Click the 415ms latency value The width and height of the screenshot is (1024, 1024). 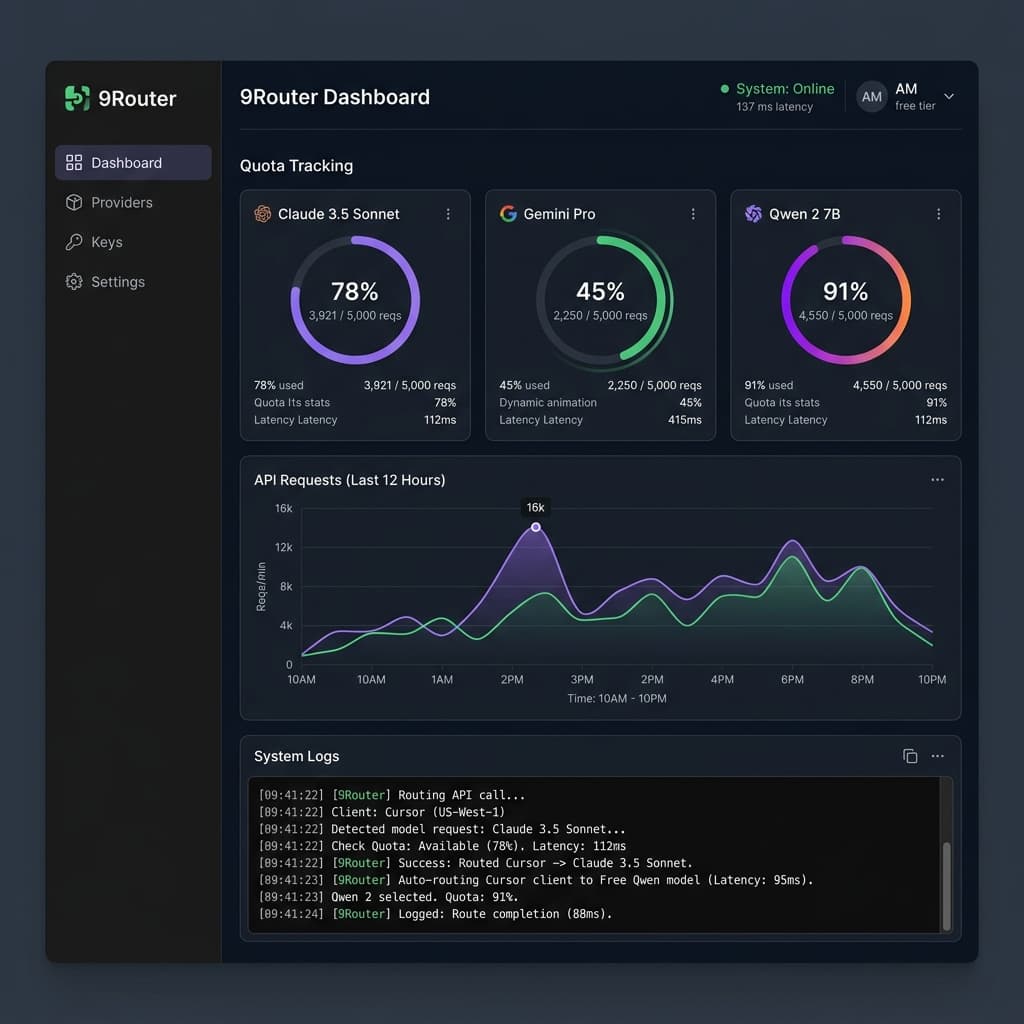(x=684, y=420)
